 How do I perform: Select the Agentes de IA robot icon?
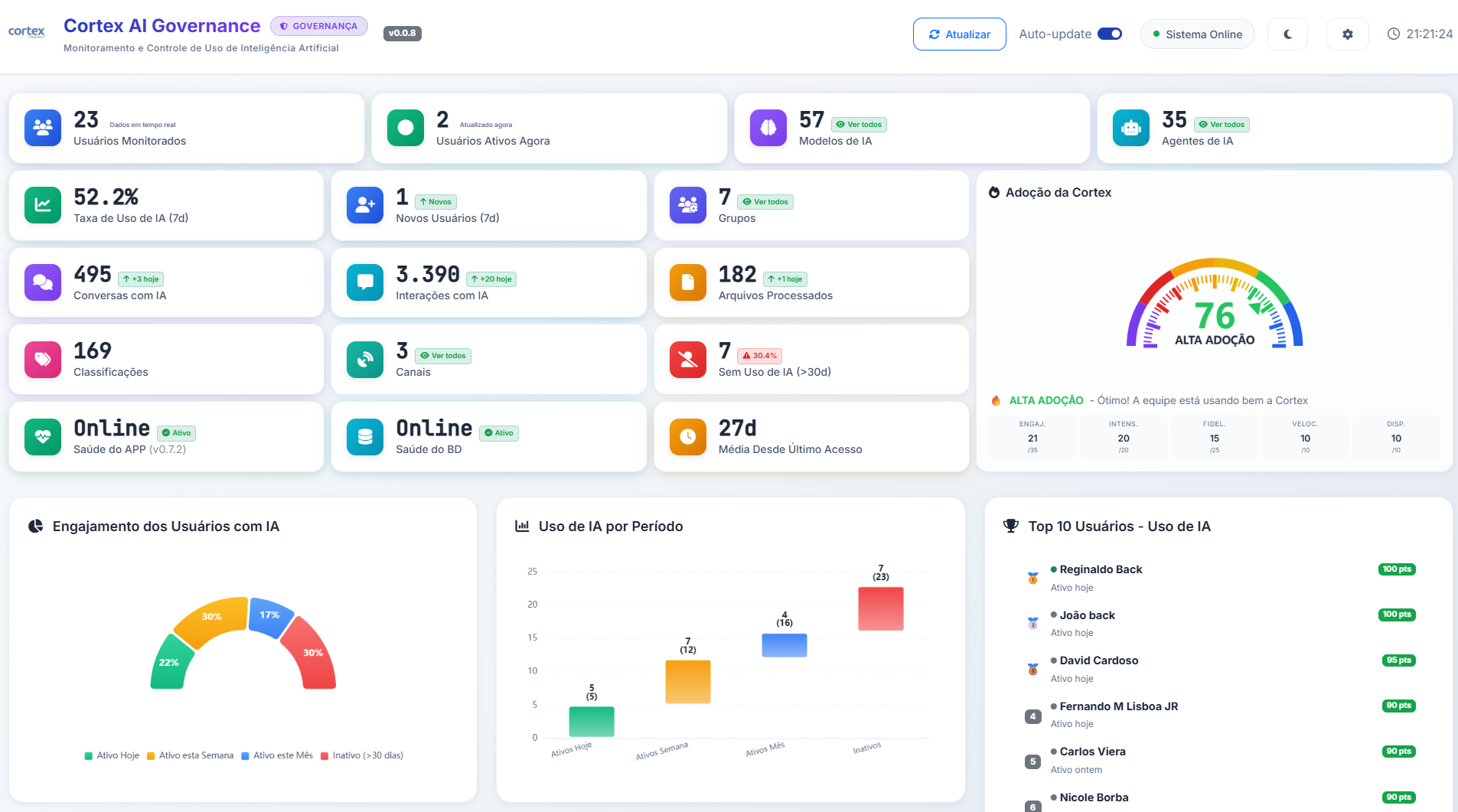(1131, 128)
